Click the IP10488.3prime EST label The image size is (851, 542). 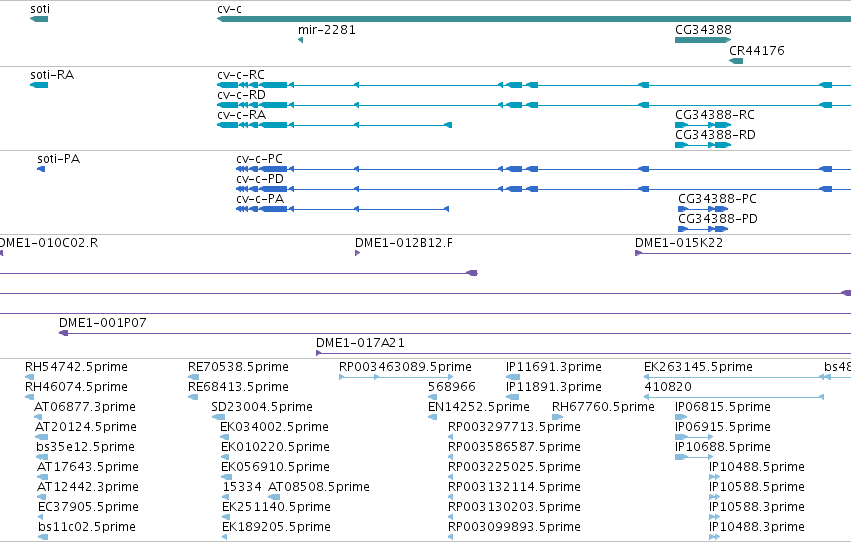[x=757, y=528]
